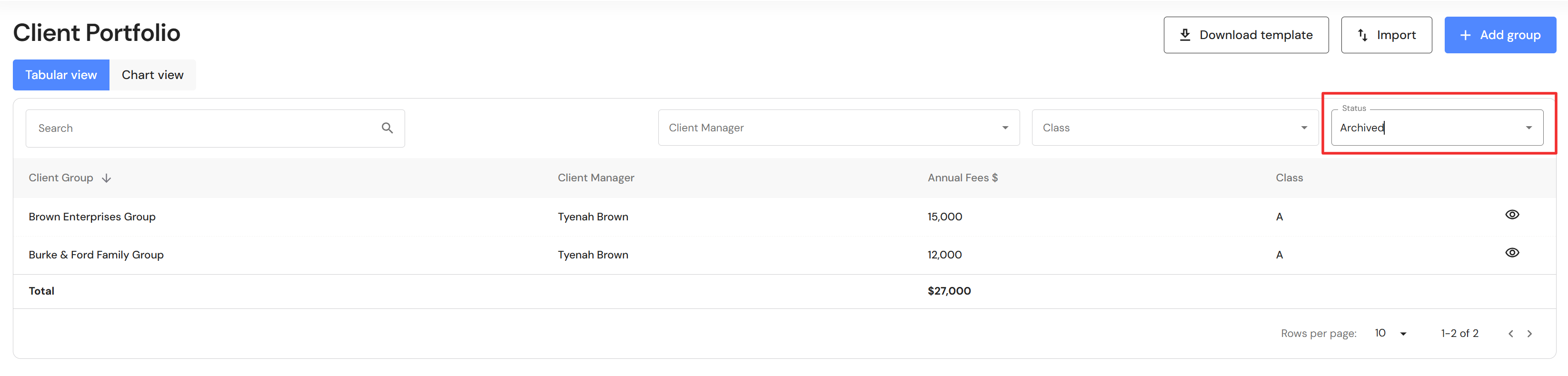
Task: Click the Add group button
Action: point(1500,35)
